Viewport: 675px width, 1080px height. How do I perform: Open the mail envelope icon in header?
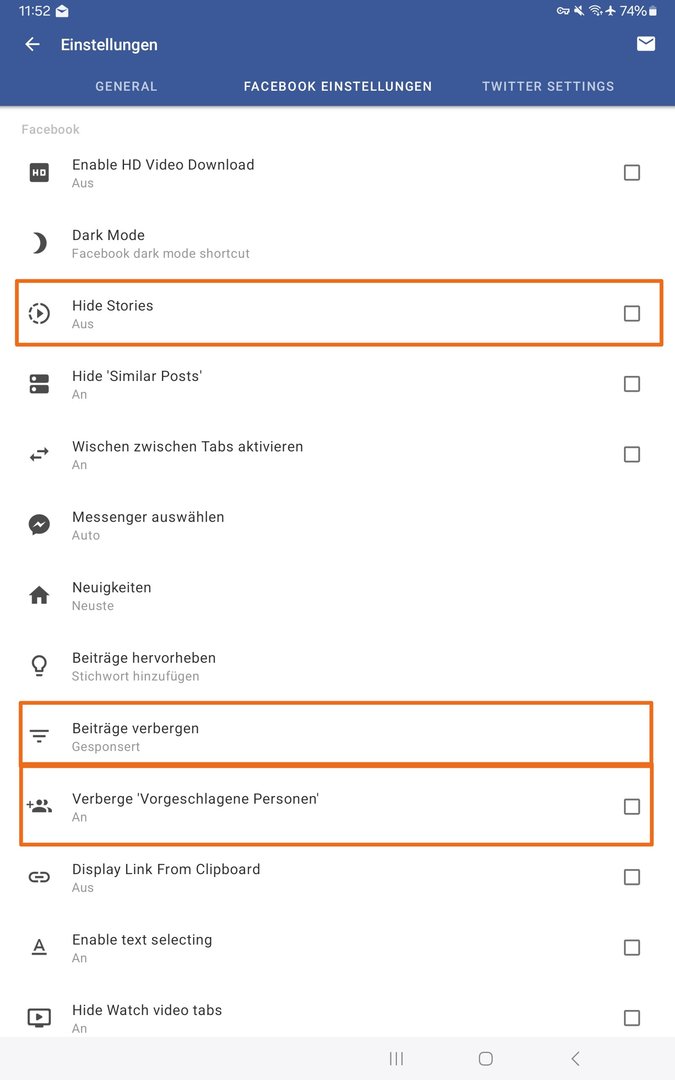coord(645,44)
